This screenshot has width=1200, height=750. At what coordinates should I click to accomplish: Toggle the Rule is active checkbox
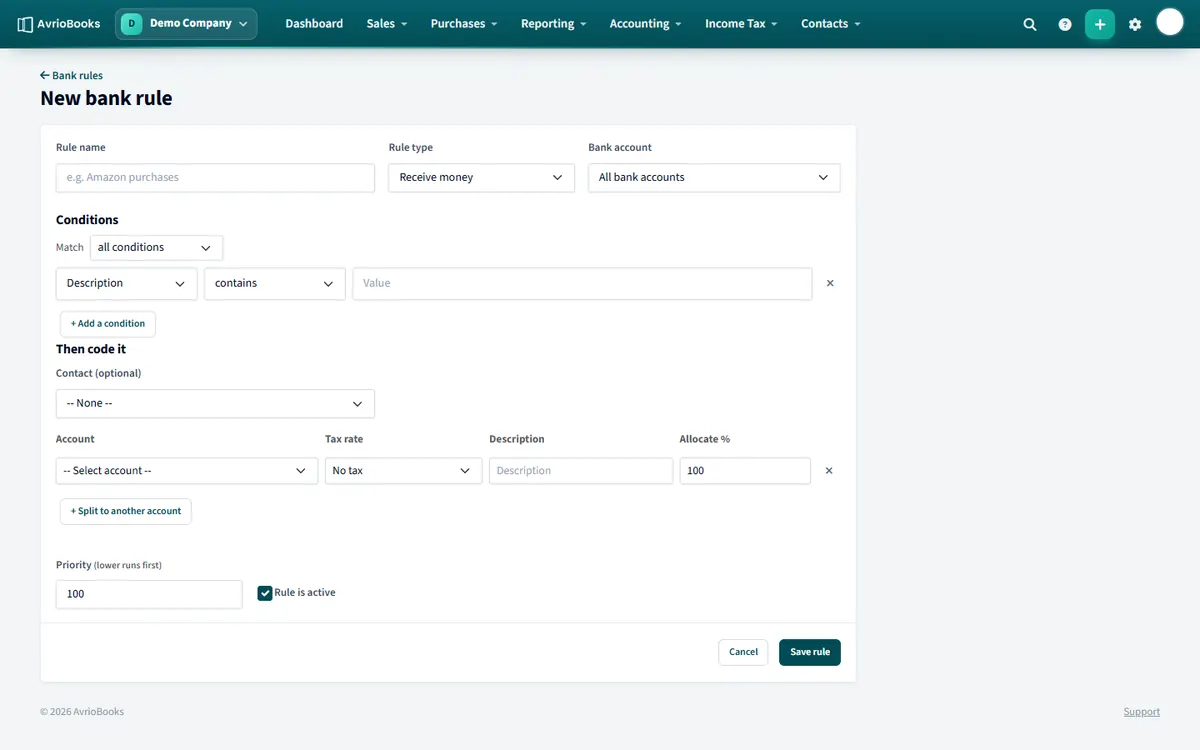pyautogui.click(x=265, y=593)
